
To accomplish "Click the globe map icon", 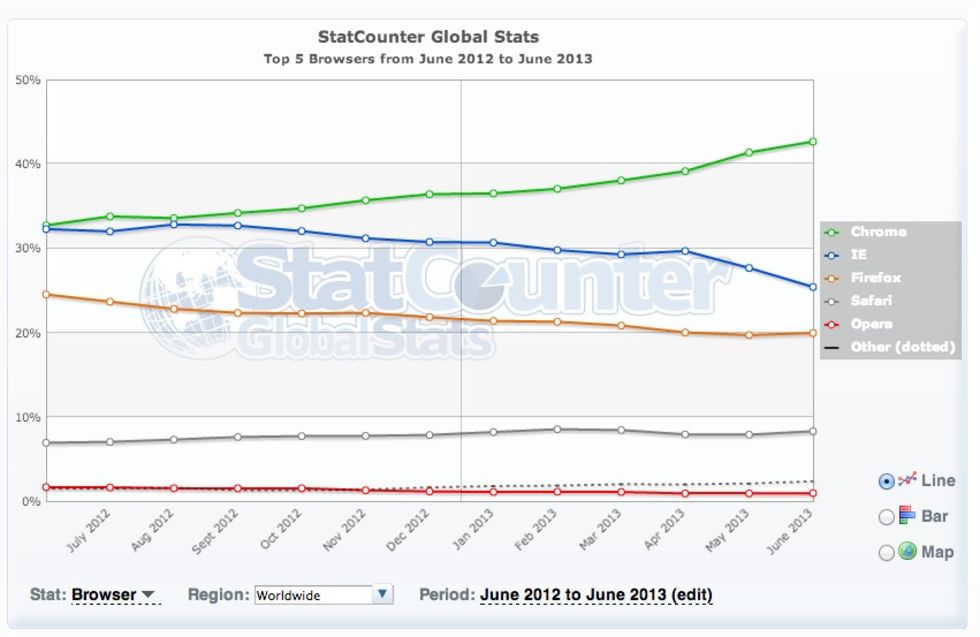I will (x=908, y=551).
